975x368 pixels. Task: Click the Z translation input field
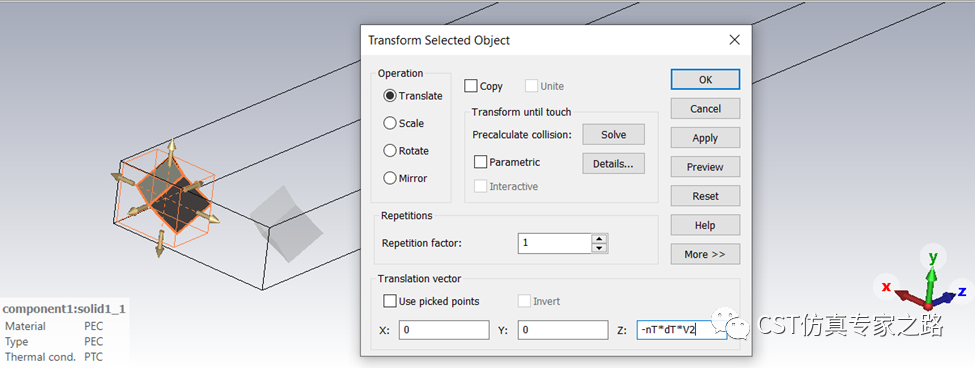point(682,330)
